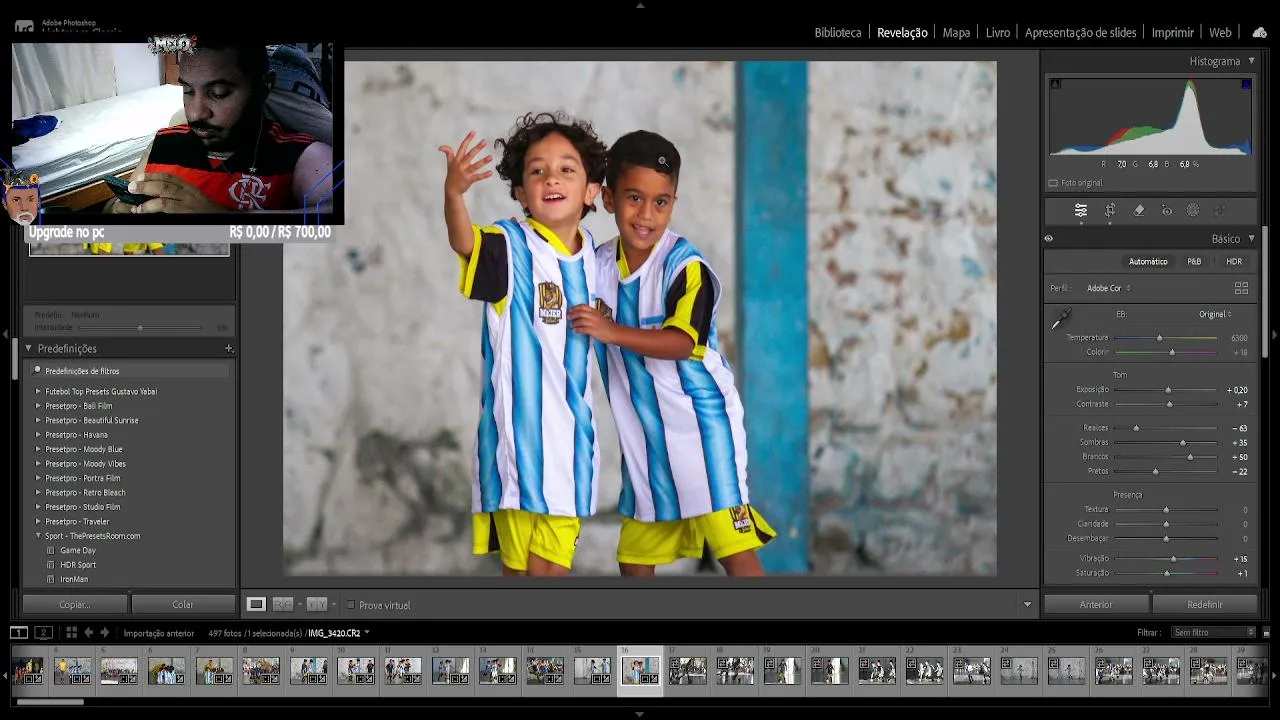The image size is (1280, 720).
Task: Pick the white balance eyedropper tool
Action: [1061, 320]
